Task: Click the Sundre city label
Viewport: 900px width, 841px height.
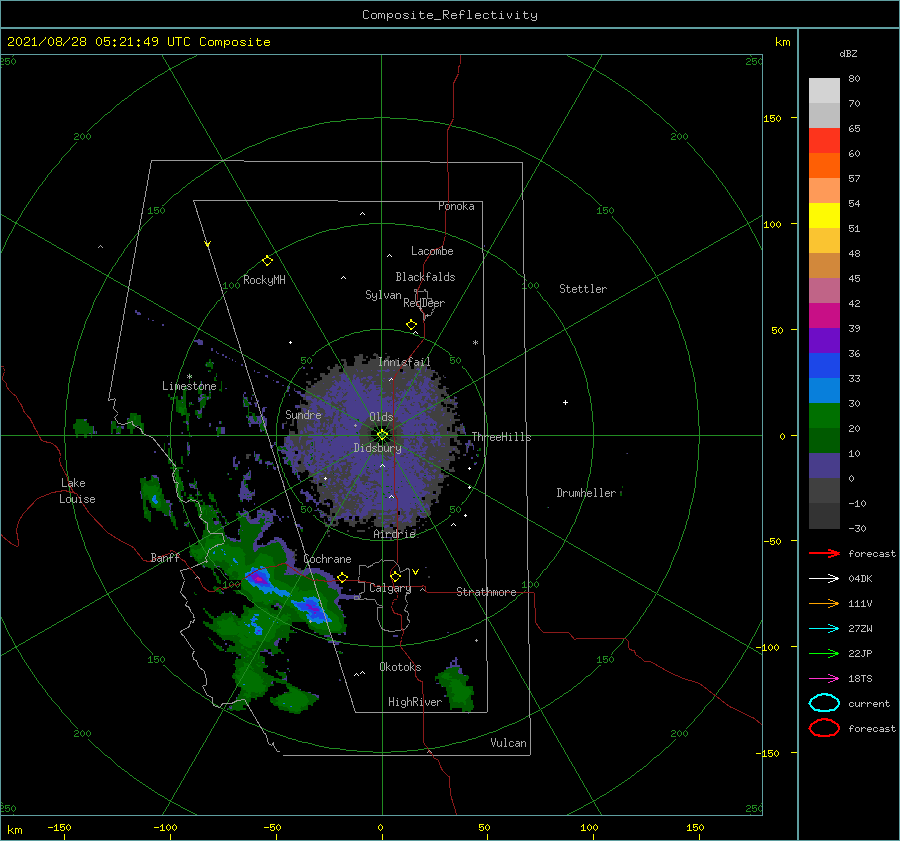Action: (303, 415)
